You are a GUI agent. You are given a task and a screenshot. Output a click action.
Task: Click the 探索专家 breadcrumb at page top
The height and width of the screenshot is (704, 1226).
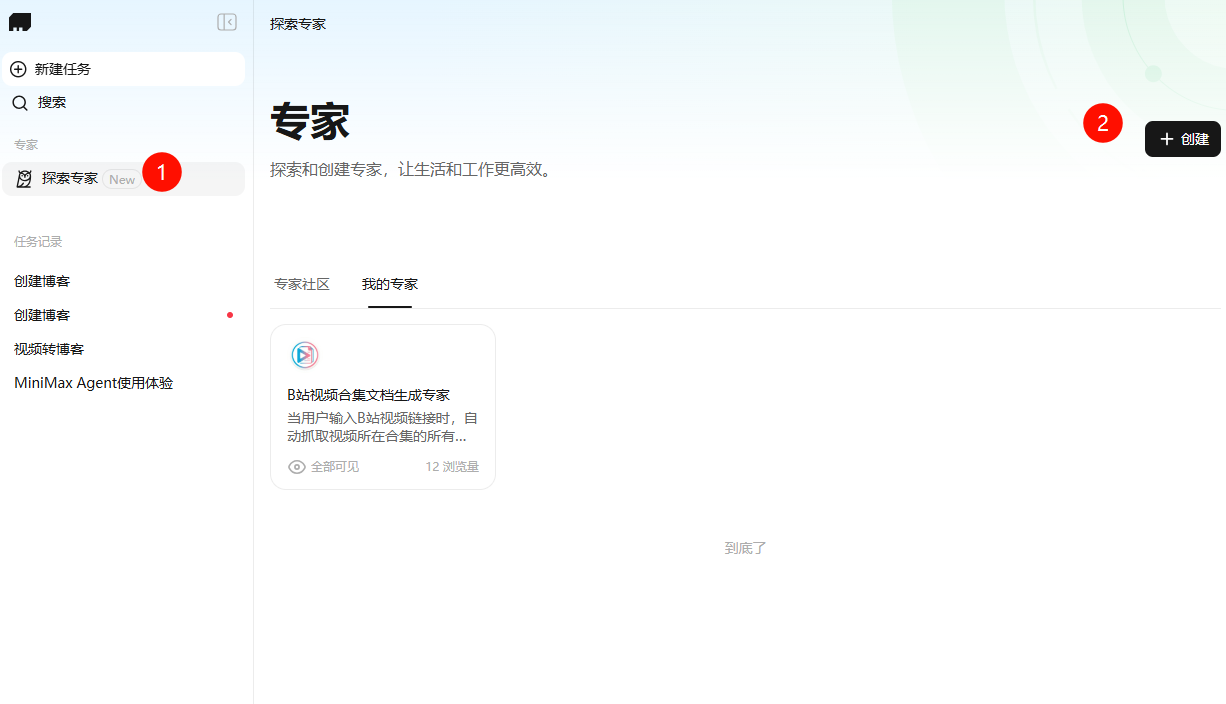click(x=298, y=23)
